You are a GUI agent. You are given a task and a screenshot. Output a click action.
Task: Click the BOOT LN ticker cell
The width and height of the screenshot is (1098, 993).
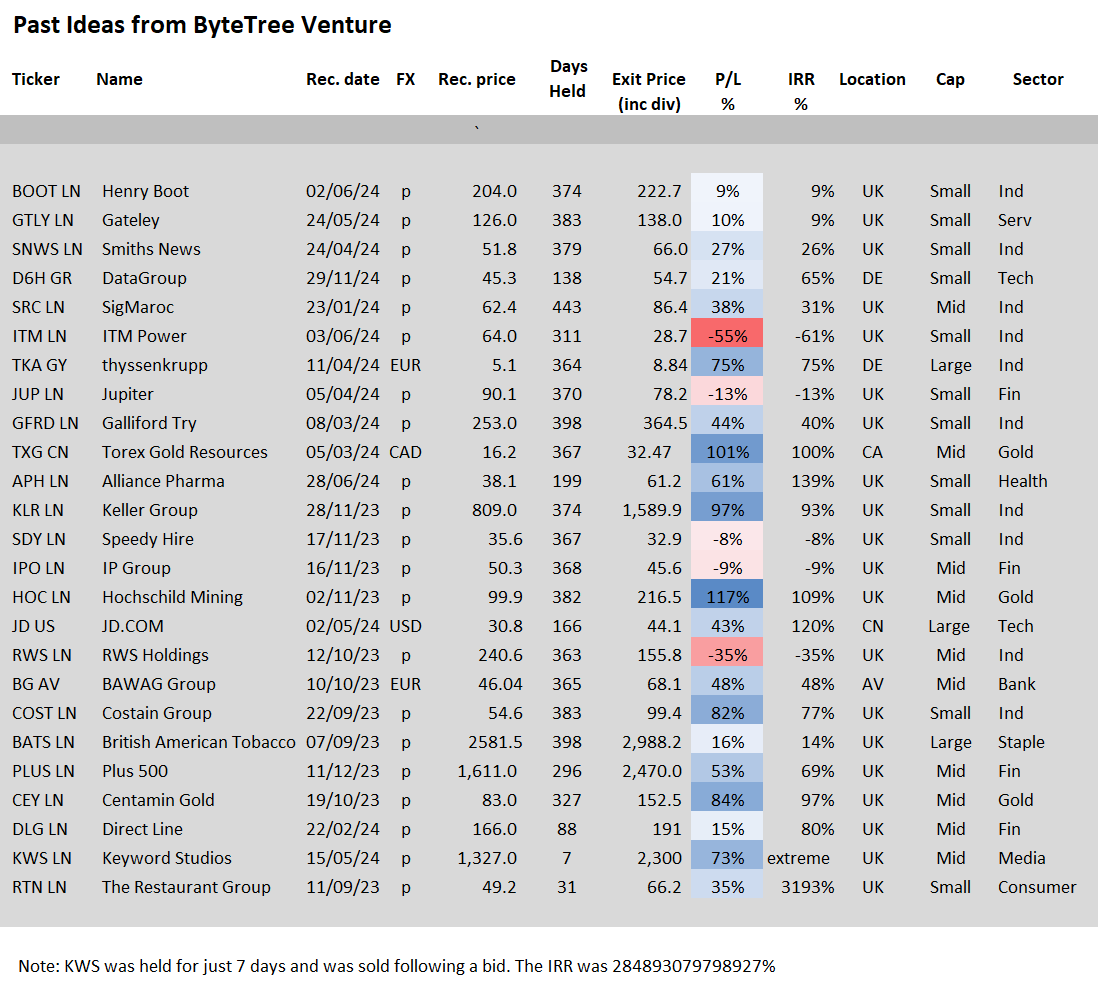[x=46, y=191]
